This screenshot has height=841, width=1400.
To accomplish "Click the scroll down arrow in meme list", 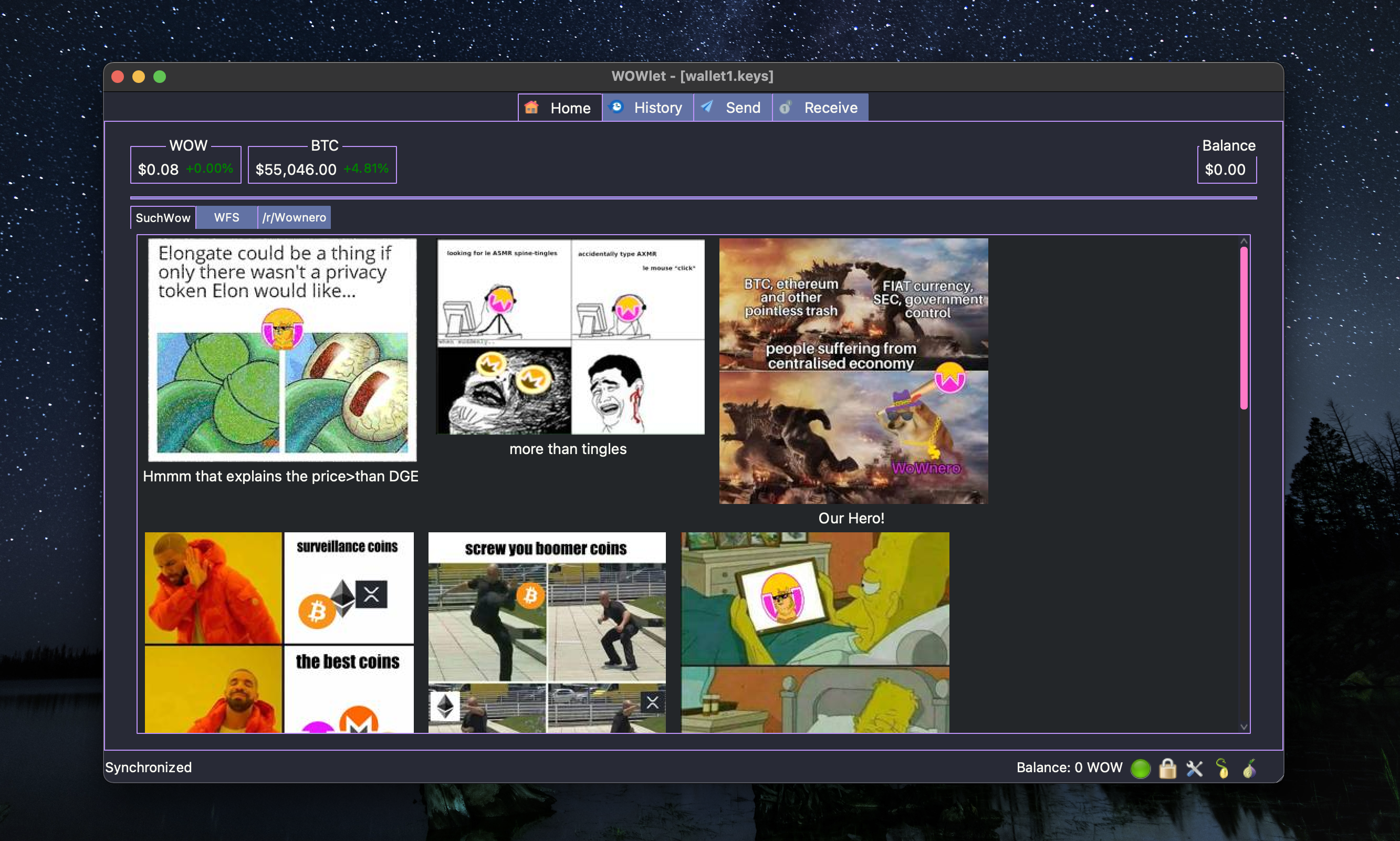I will [1244, 727].
